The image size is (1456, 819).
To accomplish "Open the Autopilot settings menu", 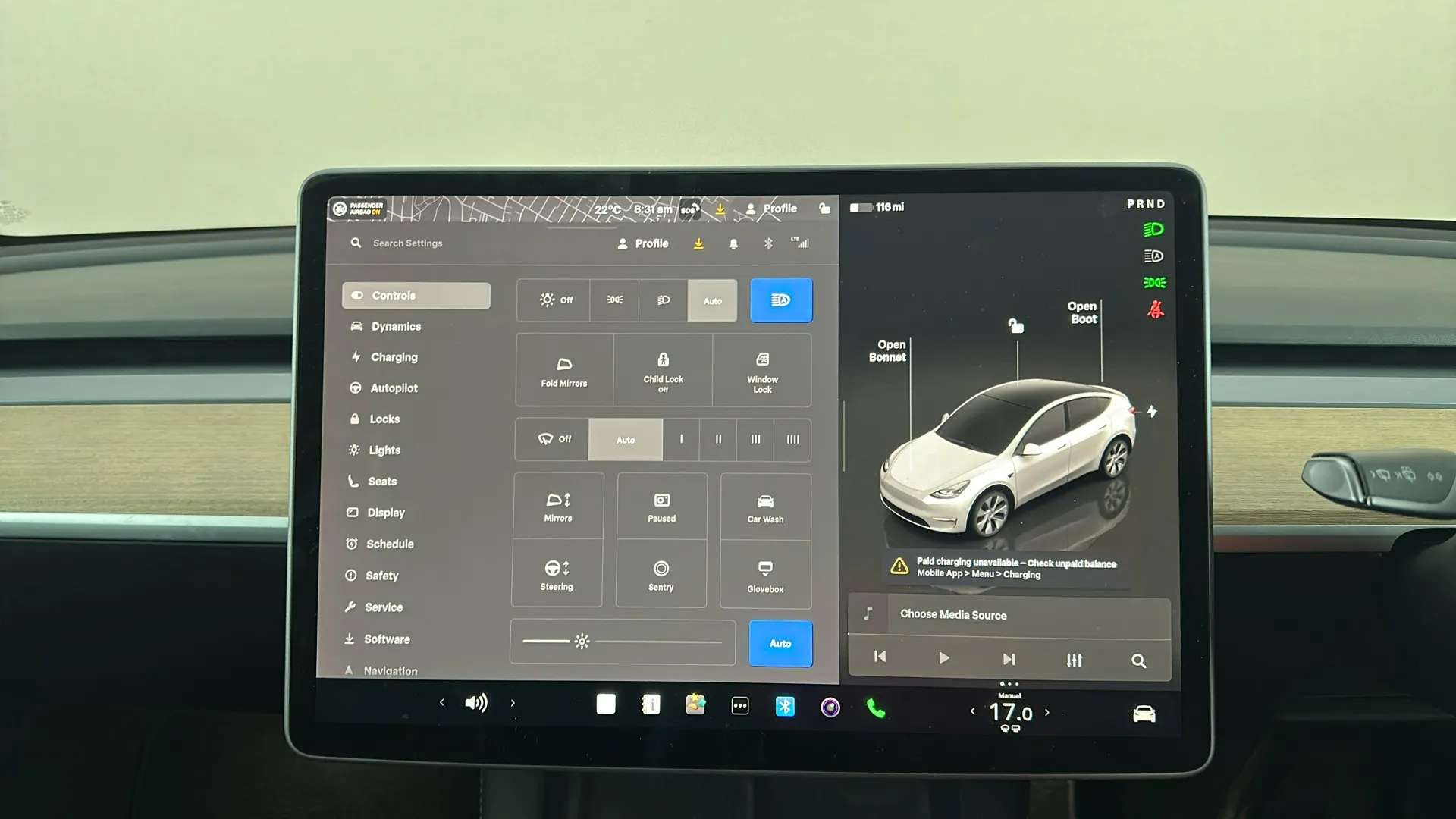I will tap(383, 388).
